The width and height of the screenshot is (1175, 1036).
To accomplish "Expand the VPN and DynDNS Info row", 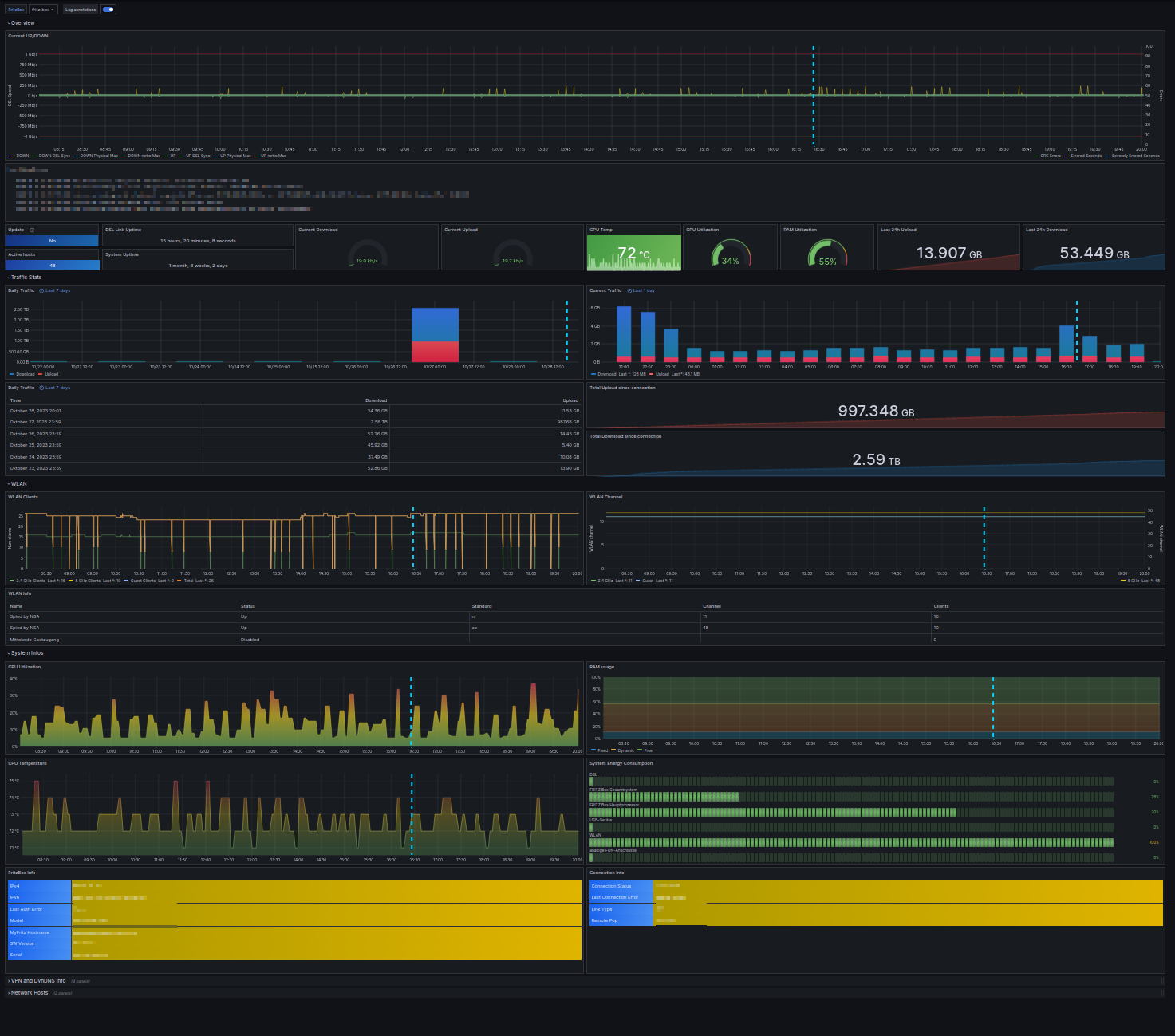I will (x=37, y=981).
